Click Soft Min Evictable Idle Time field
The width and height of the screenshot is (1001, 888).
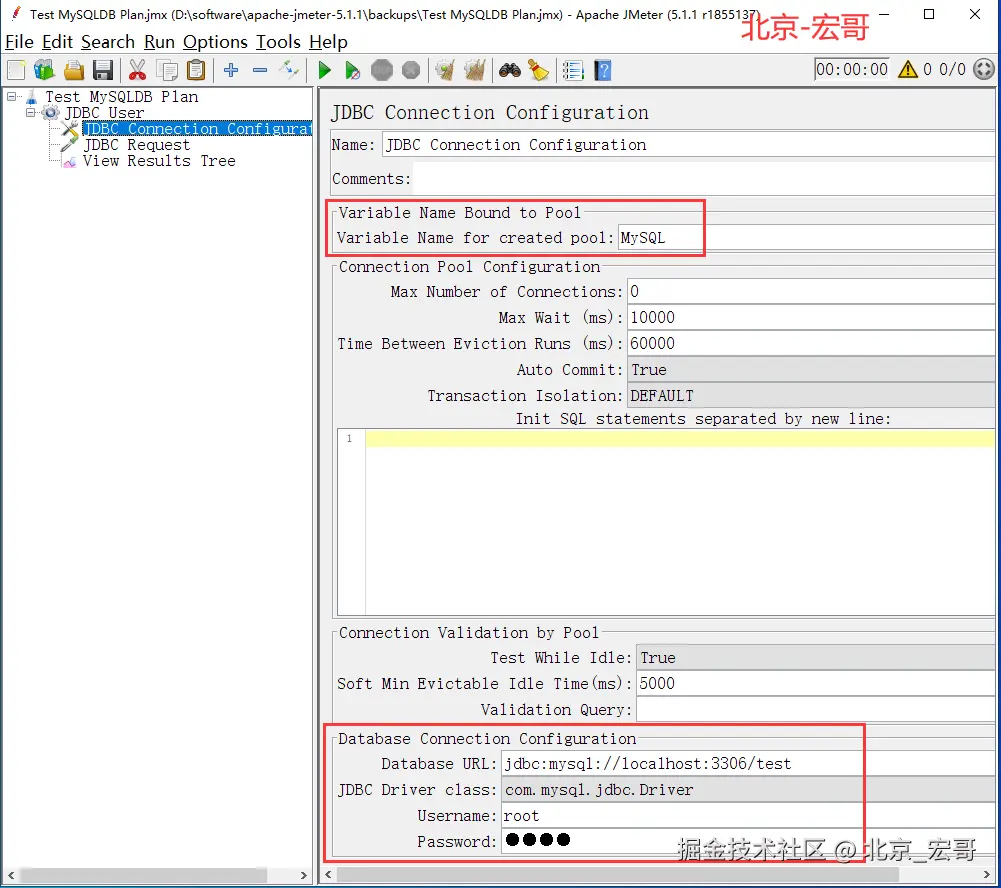point(815,684)
